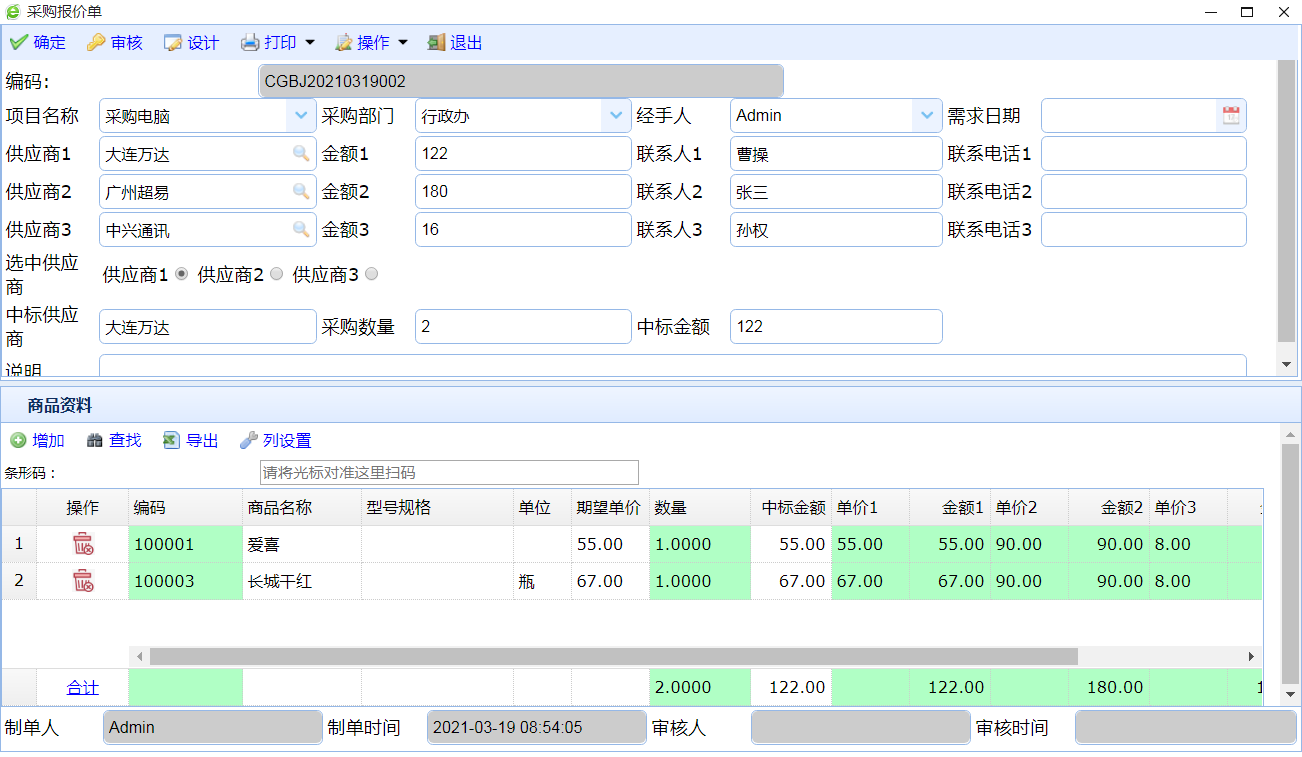This screenshot has height=757, width=1302.
Task: Click the green plus 增加 icon
Action: click(x=18, y=440)
